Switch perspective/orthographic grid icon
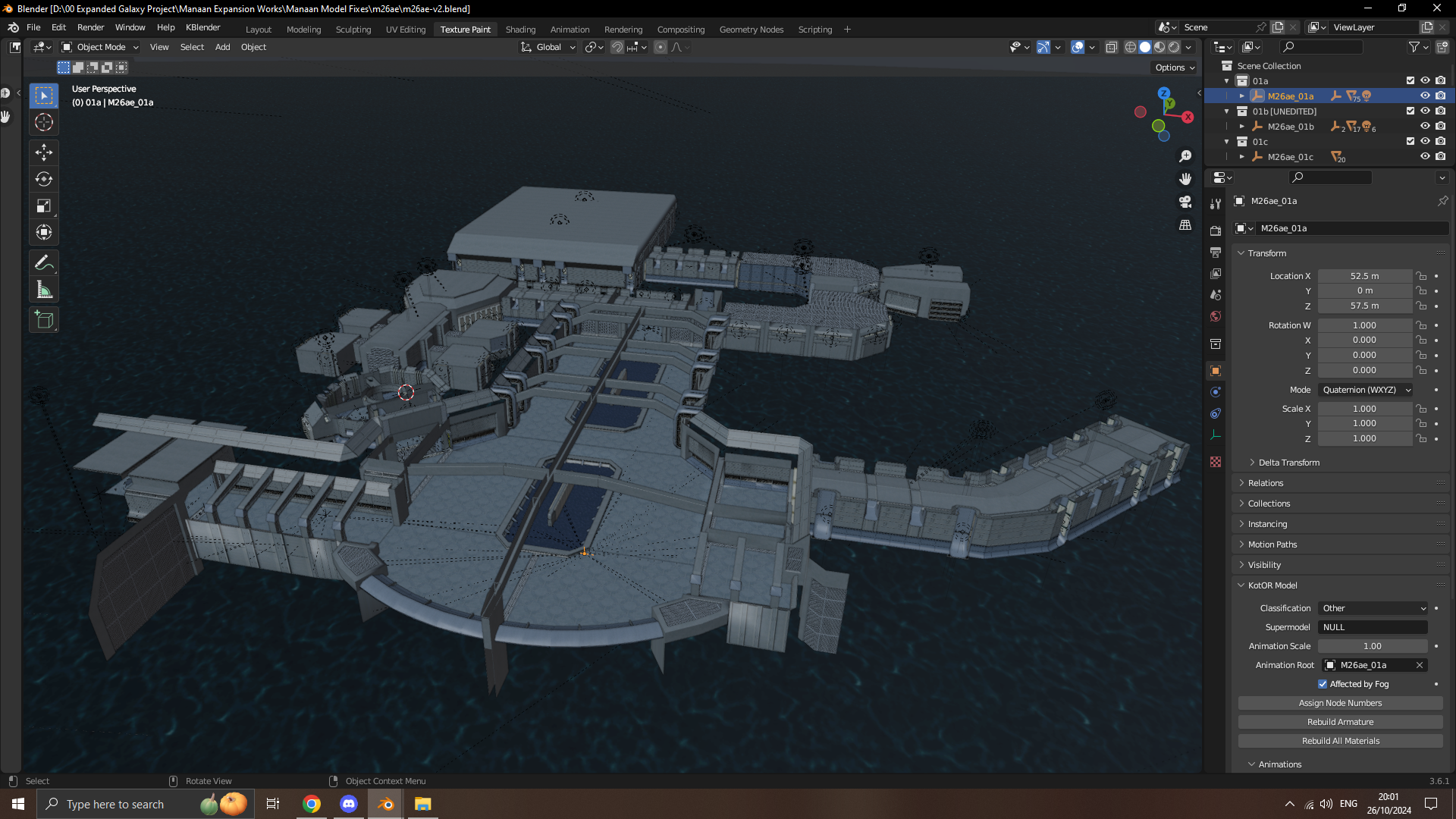The width and height of the screenshot is (1456, 819). (x=1185, y=225)
